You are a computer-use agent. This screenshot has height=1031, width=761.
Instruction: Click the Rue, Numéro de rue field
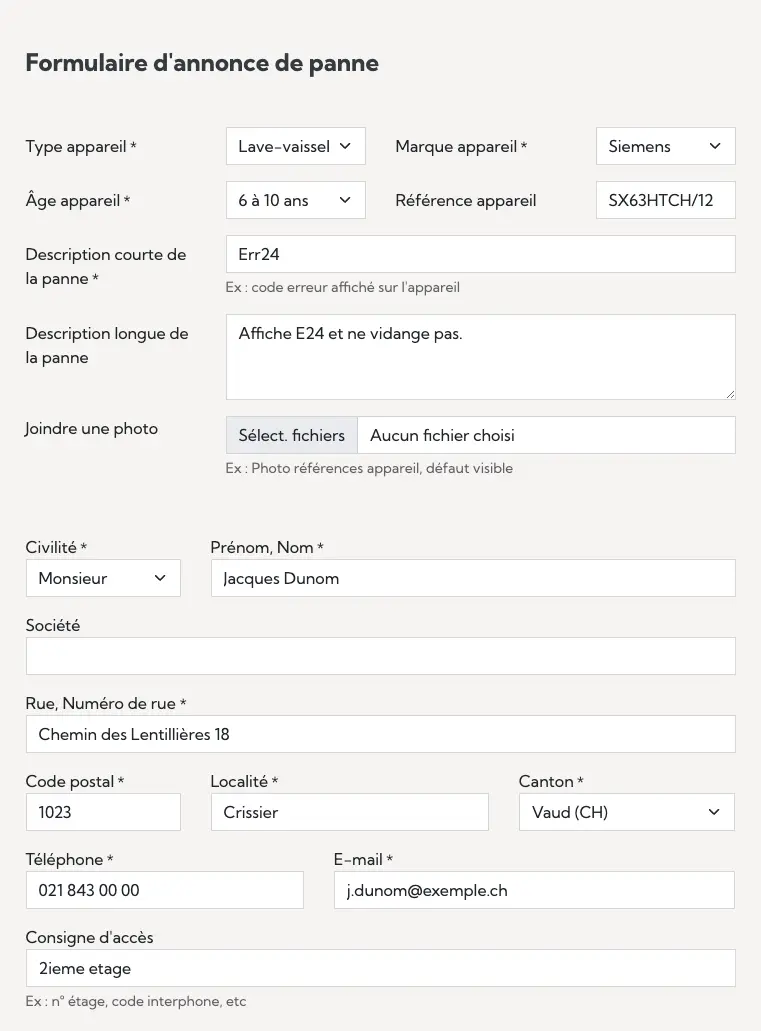[x=380, y=734]
